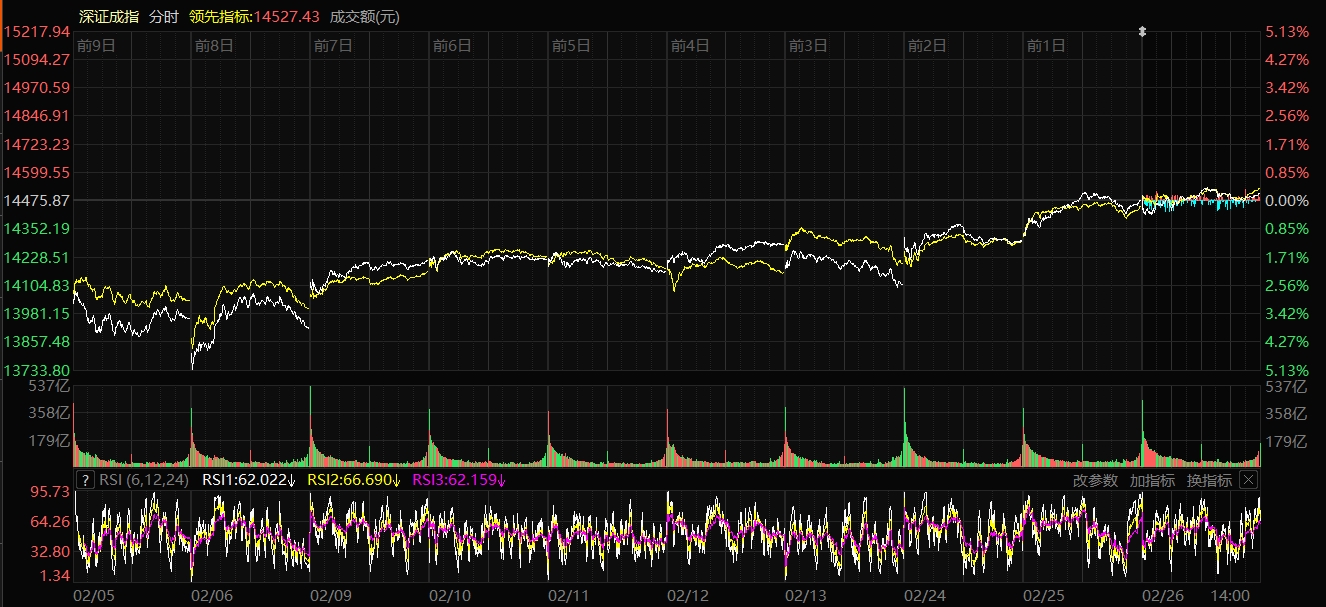
Task: Click 换指标 to switch the indicator
Action: [1209, 480]
